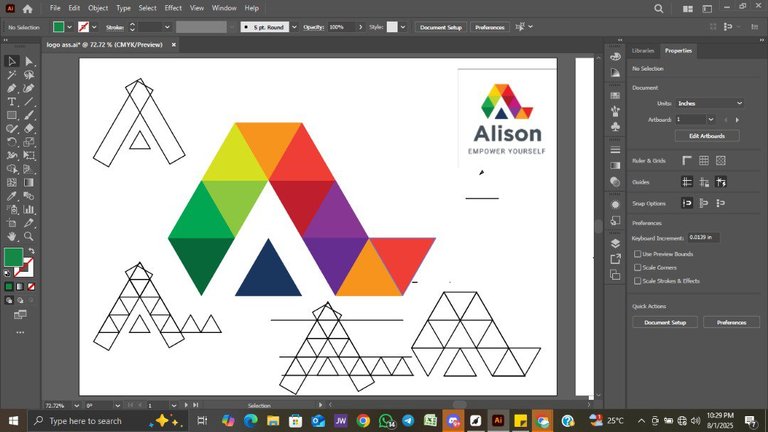Select the Selection tool (black arrow)
768x432 pixels.
[x=12, y=61]
